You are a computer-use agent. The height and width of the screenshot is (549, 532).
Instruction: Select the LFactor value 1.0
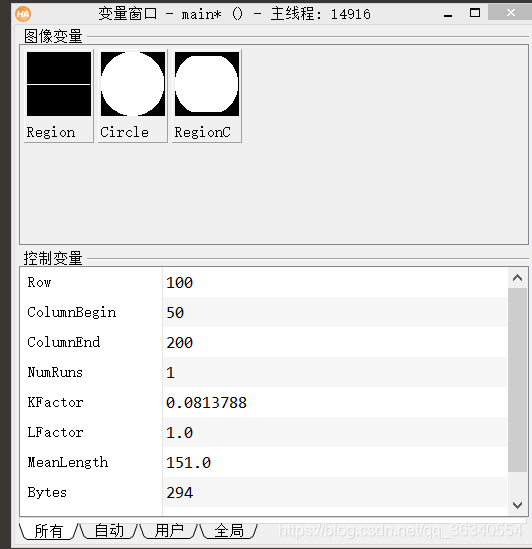[x=179, y=433]
